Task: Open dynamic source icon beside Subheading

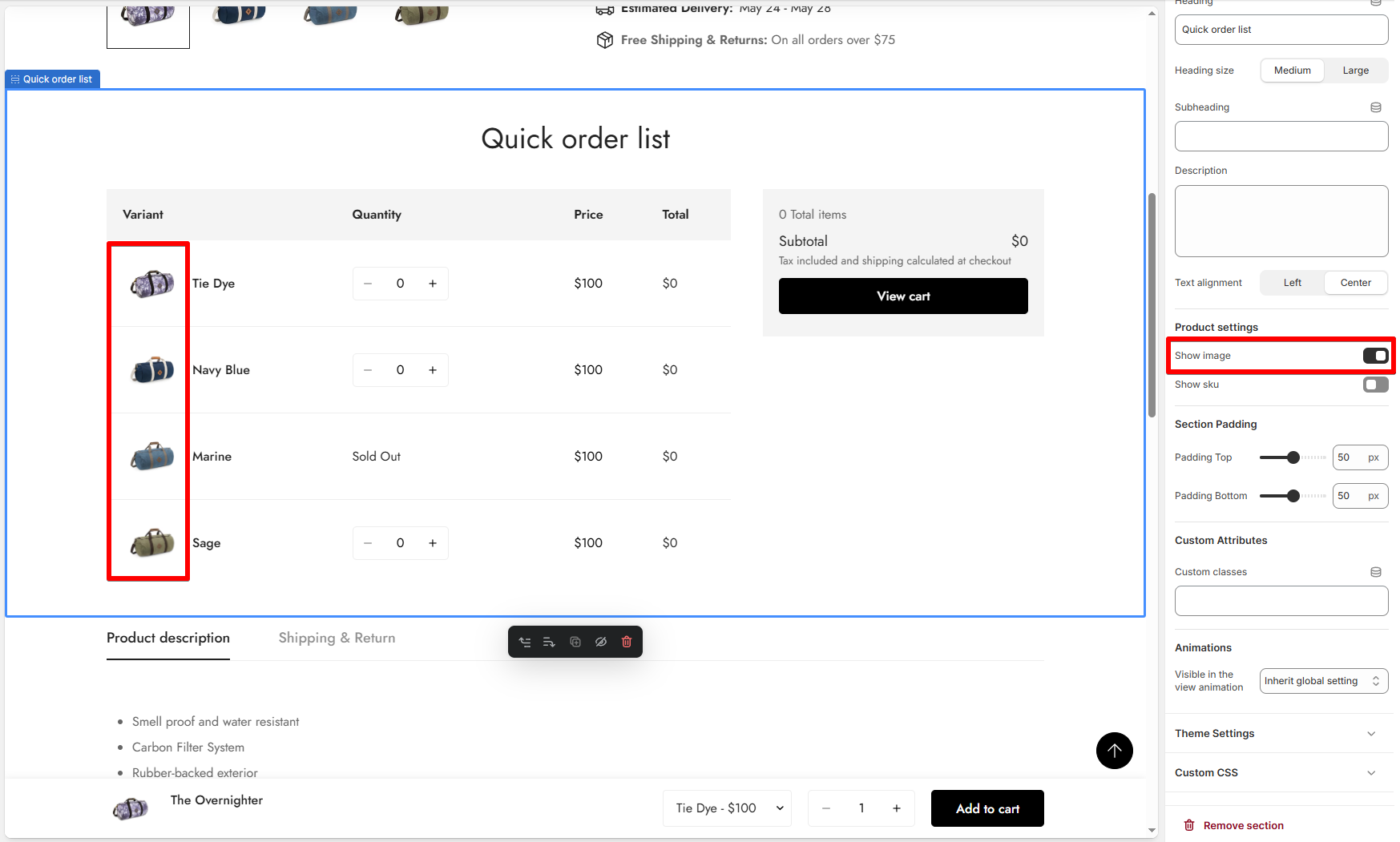Action: tap(1376, 107)
